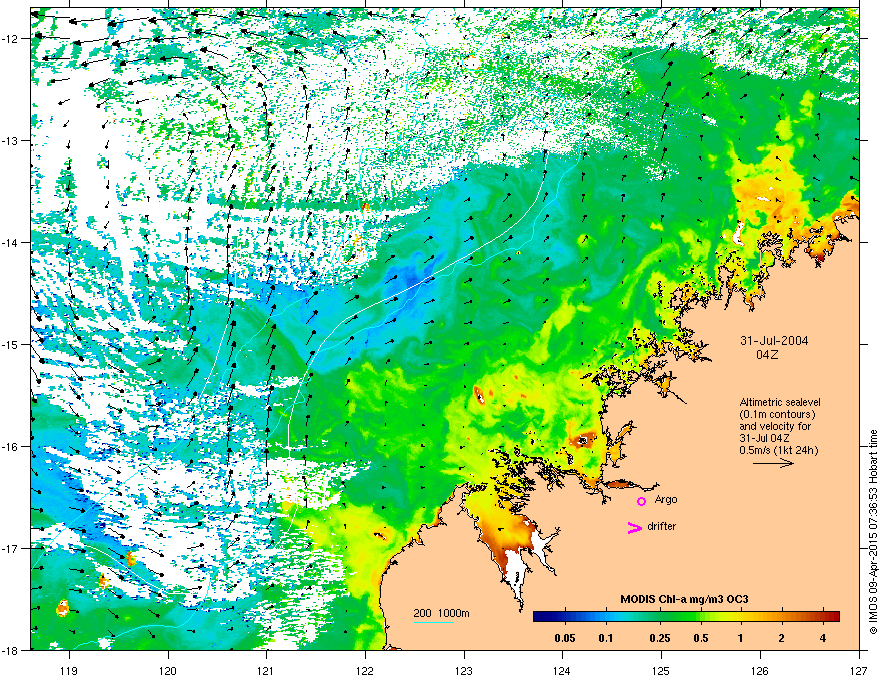Click colorbar tick label '0.25'

(x=660, y=638)
